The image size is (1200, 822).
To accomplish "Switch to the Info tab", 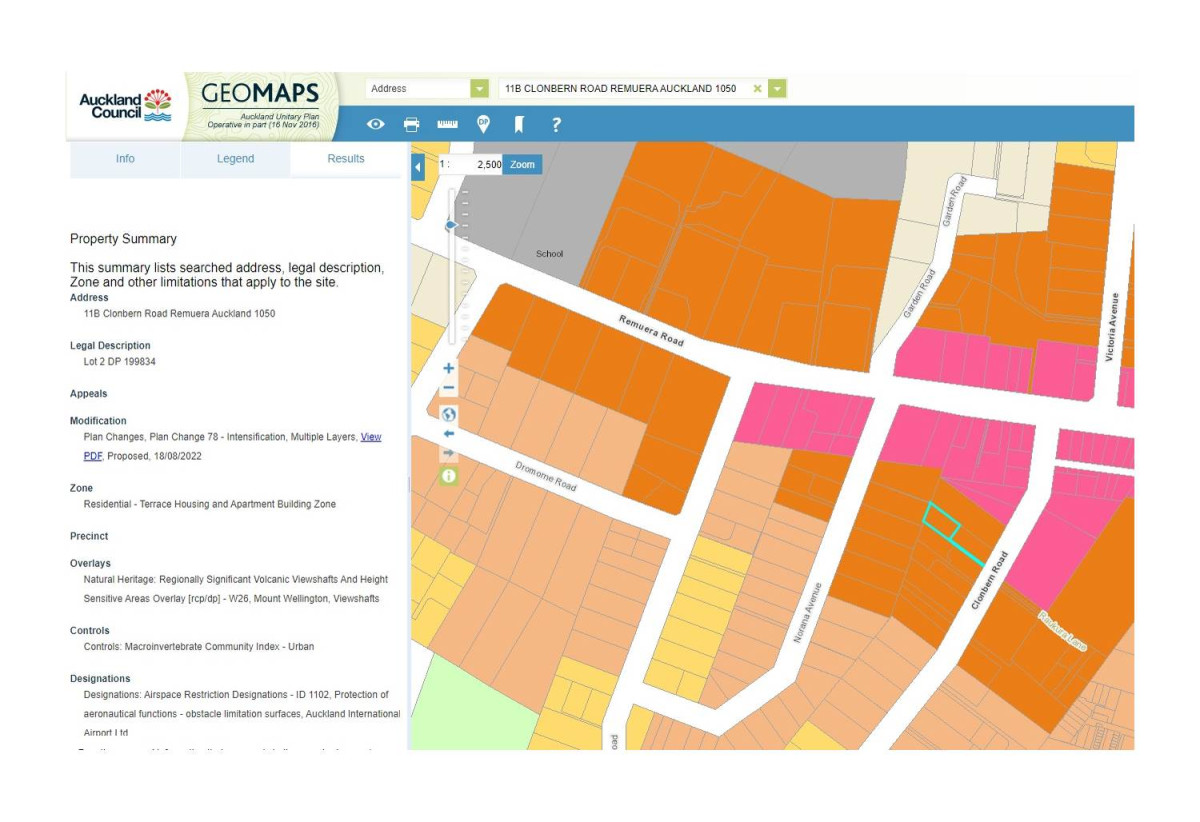I will coord(125,159).
